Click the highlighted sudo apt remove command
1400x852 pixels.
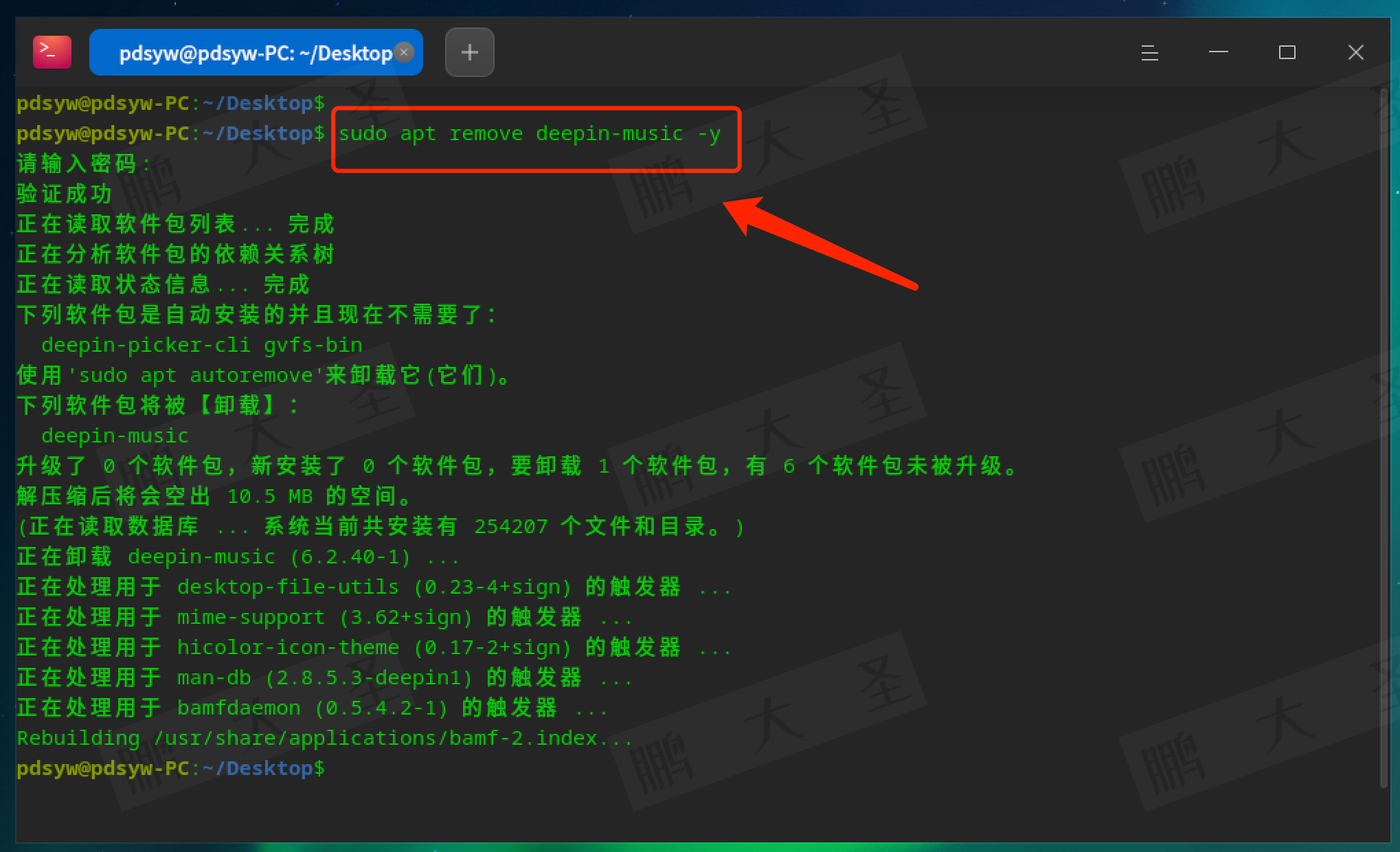(x=529, y=133)
